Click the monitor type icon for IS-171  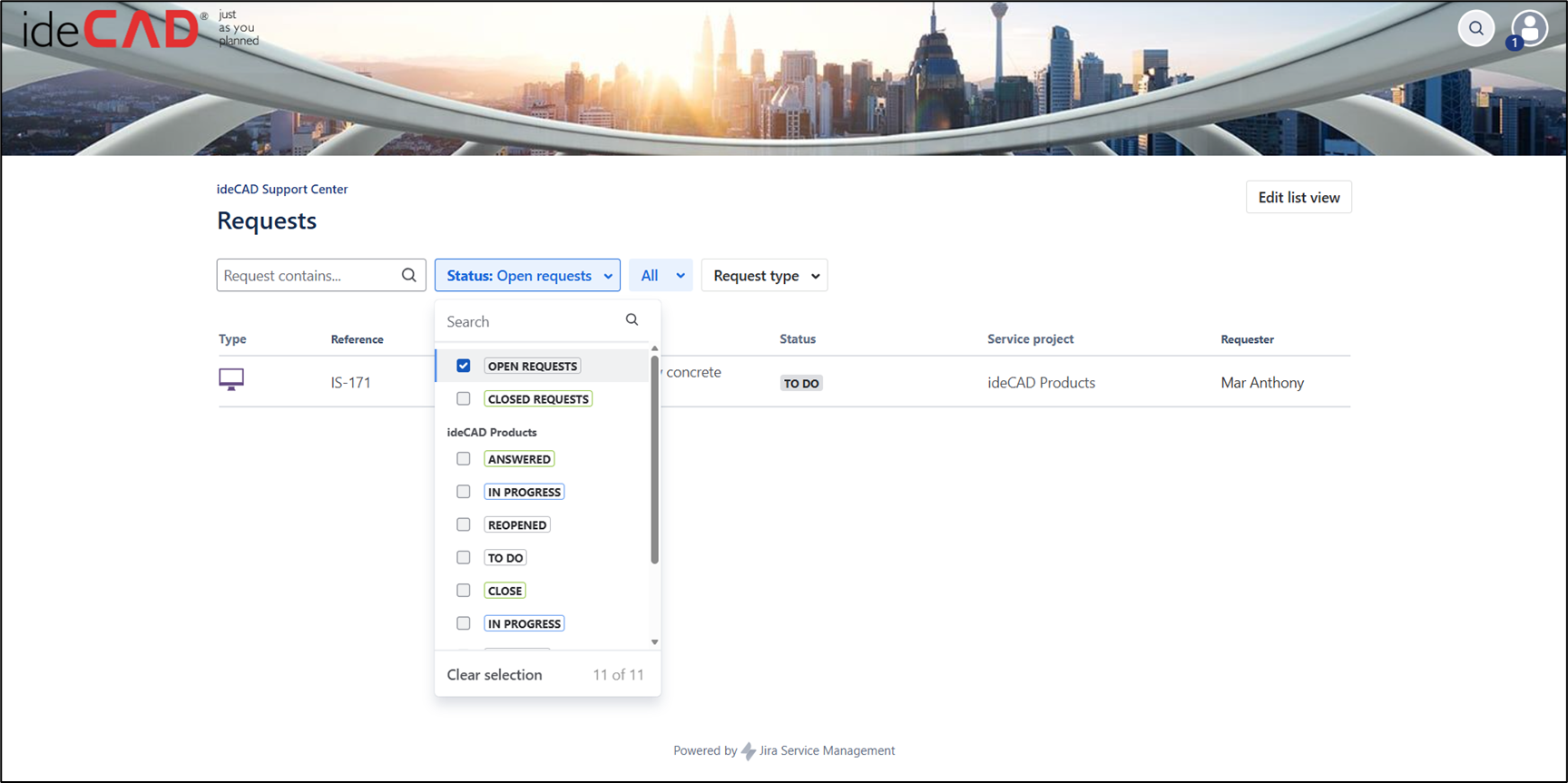pyautogui.click(x=231, y=379)
